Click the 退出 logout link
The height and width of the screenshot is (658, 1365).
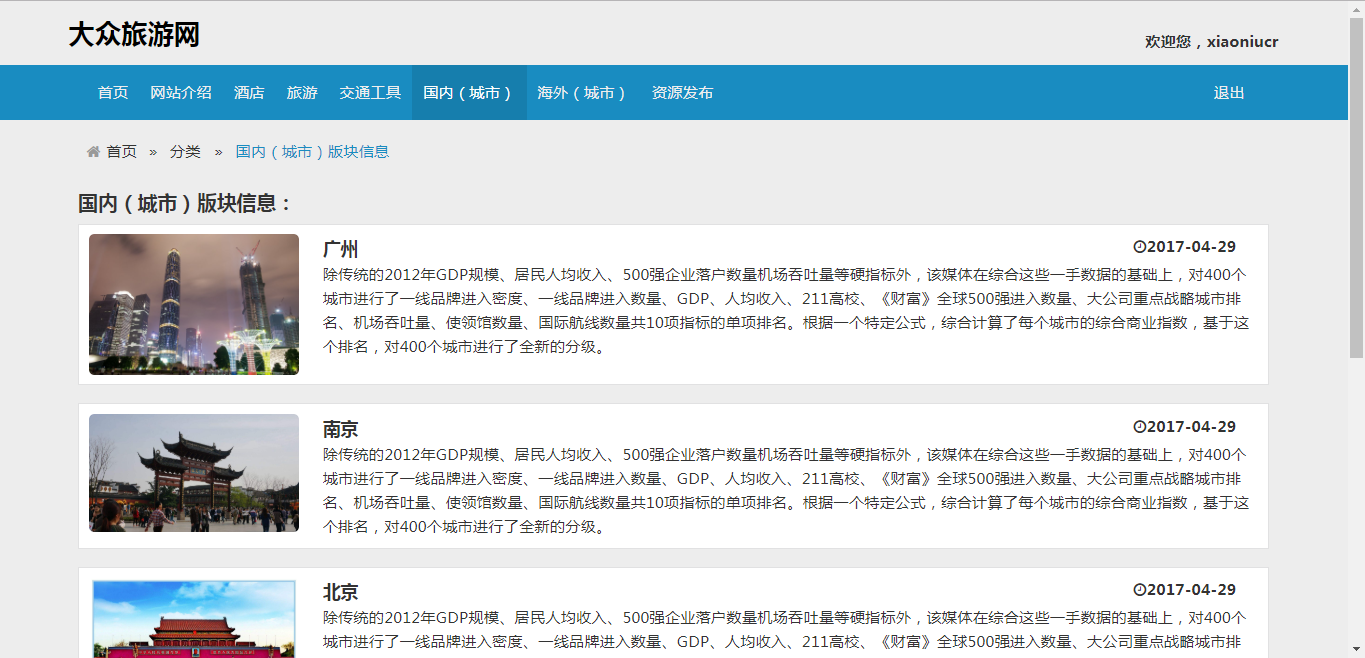(1229, 93)
